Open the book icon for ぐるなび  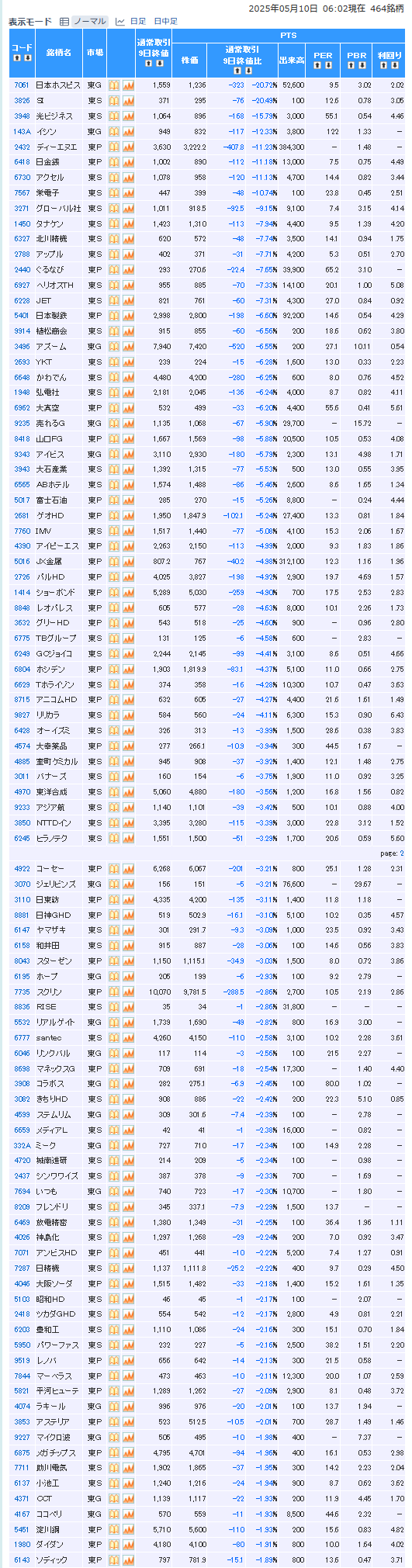tap(113, 269)
